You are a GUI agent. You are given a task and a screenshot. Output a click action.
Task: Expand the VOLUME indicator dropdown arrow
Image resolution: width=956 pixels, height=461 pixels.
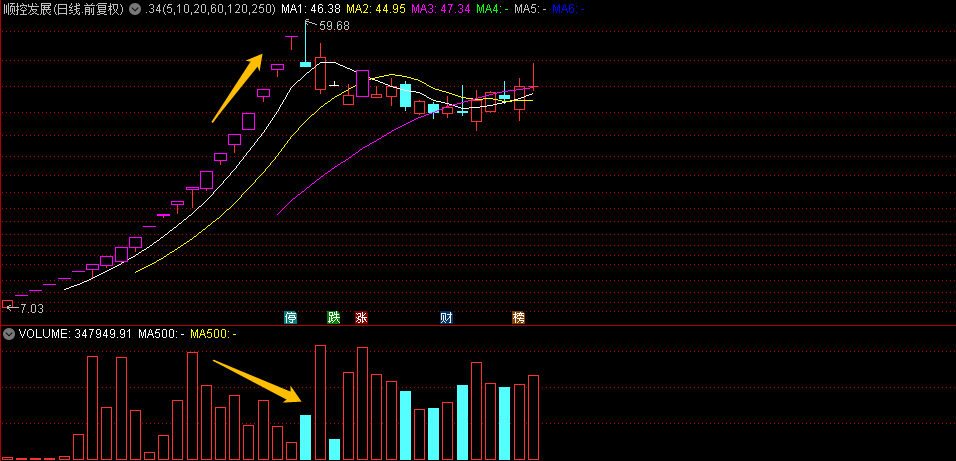(x=9, y=334)
